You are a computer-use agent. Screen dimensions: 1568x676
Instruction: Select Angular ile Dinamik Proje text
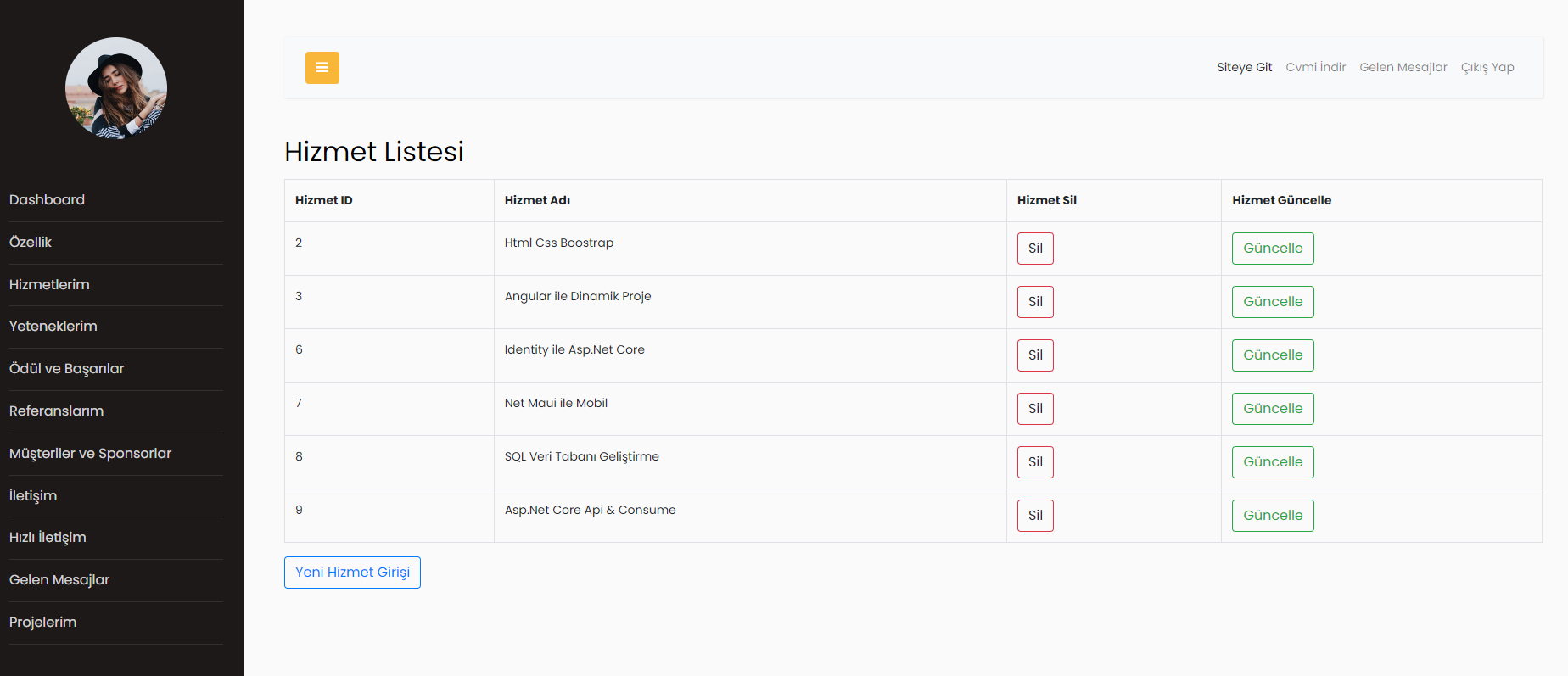(578, 296)
